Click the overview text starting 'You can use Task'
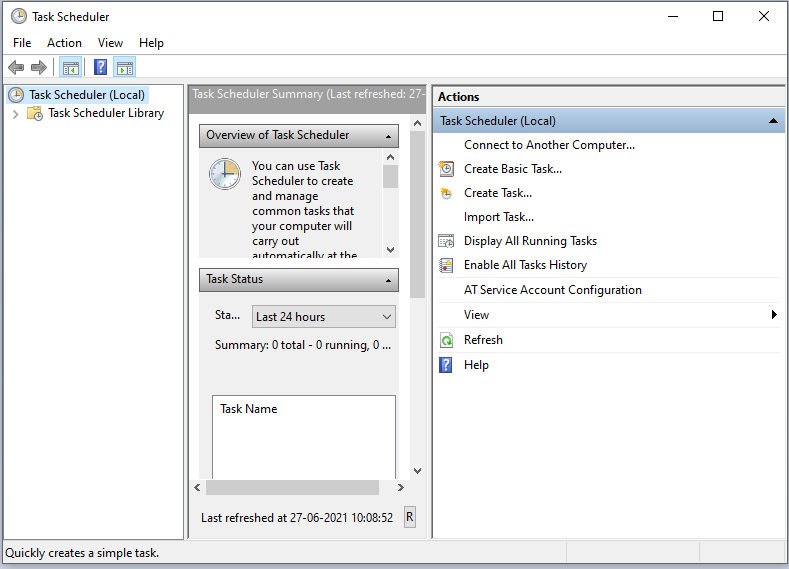789x569 pixels. tap(304, 210)
